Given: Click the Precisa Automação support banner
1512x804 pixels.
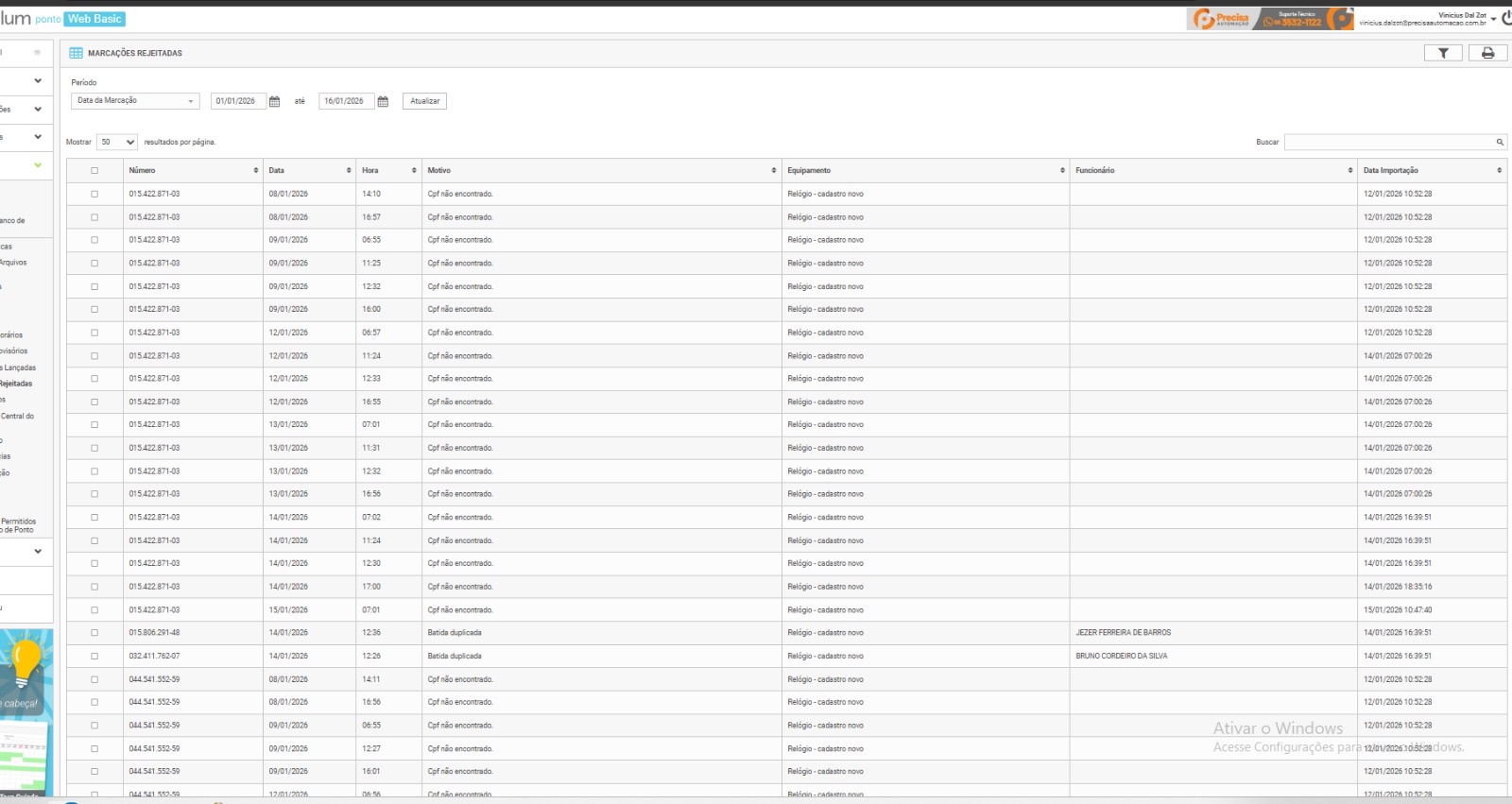Looking at the screenshot, I should [x=1269, y=19].
